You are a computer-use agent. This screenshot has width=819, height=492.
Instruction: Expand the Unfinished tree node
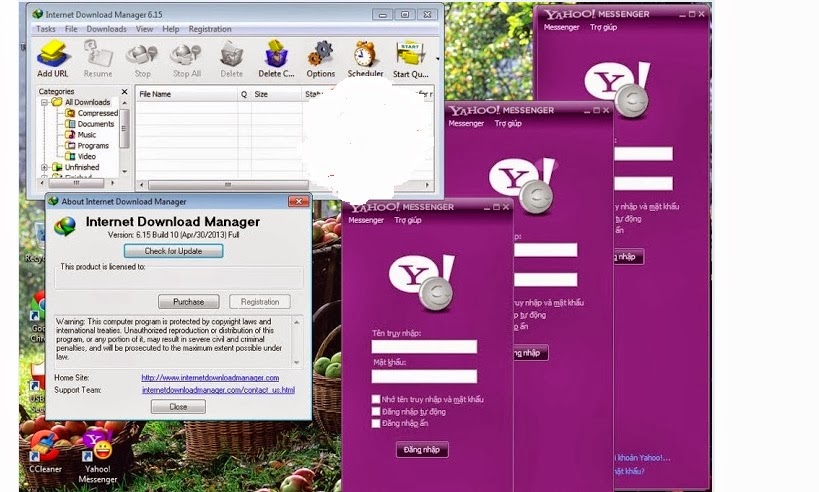pos(44,168)
